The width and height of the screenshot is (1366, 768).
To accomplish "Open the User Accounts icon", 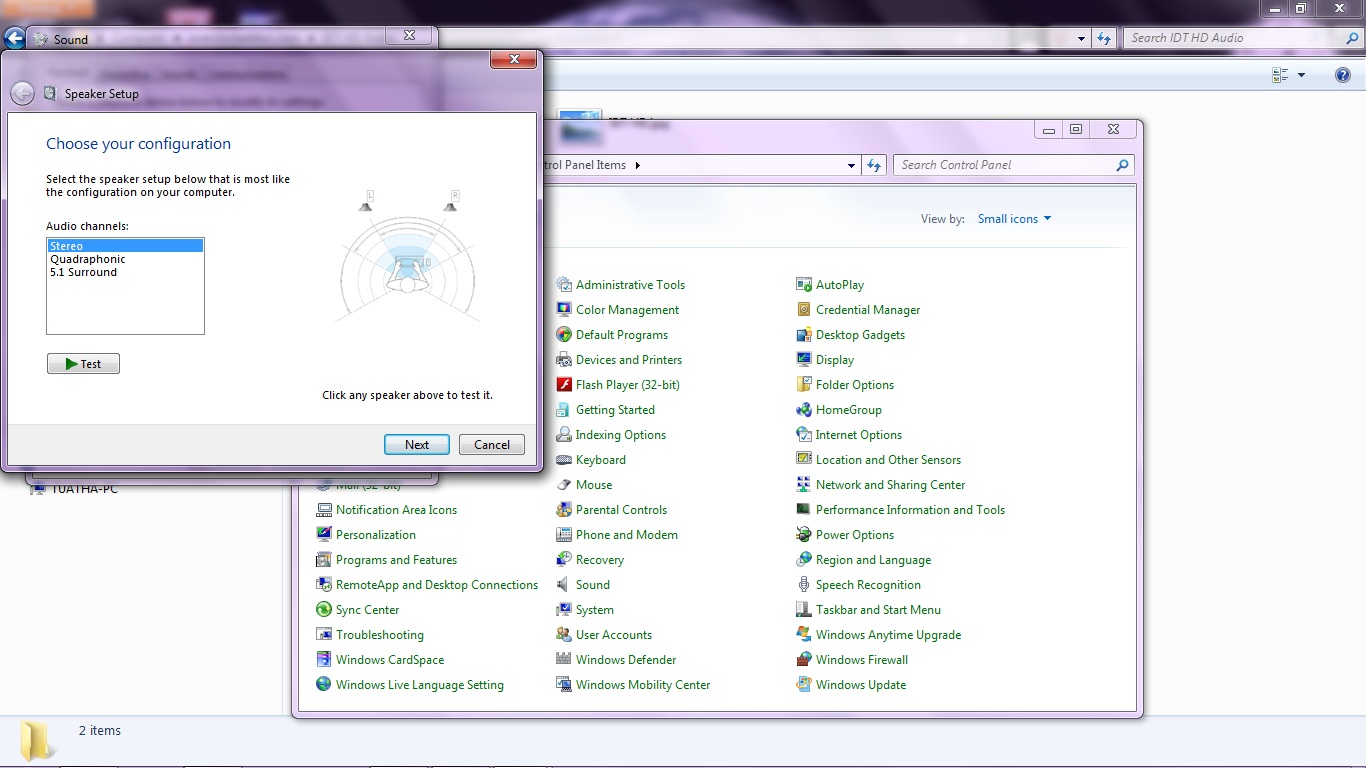I will point(564,635).
